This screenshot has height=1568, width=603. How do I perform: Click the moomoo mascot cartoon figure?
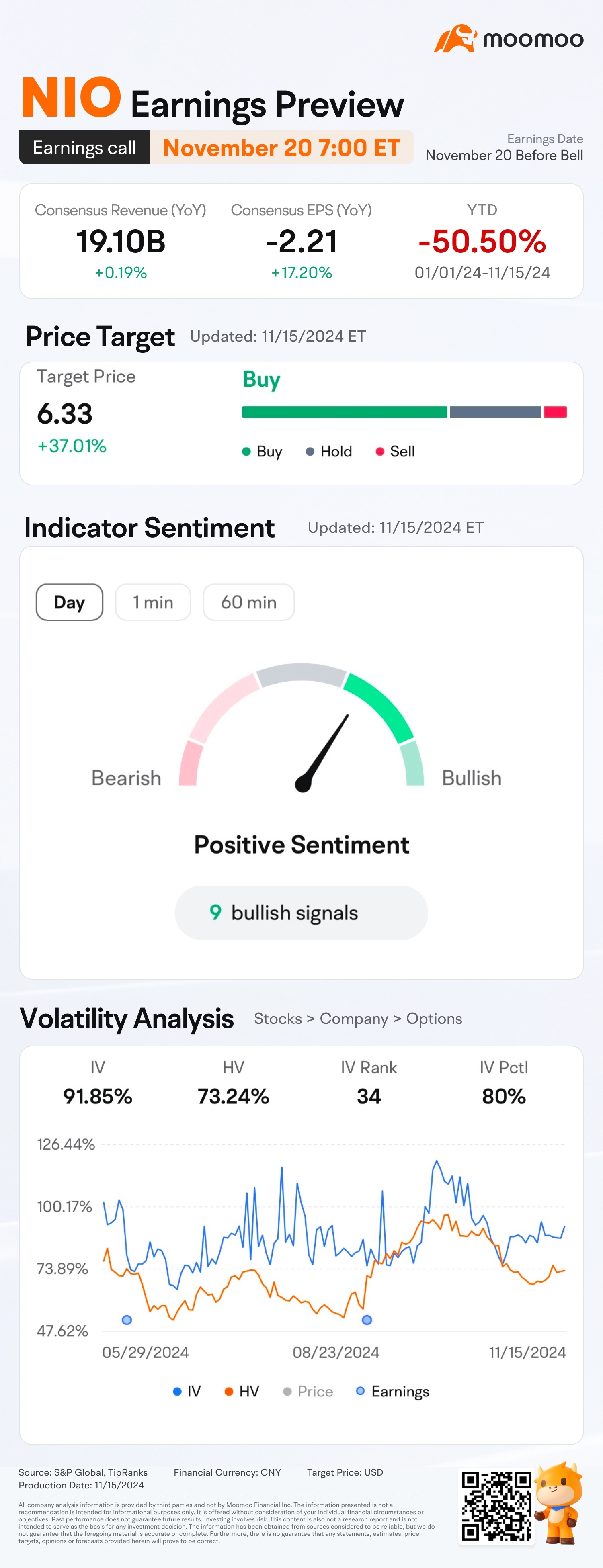(559, 1502)
